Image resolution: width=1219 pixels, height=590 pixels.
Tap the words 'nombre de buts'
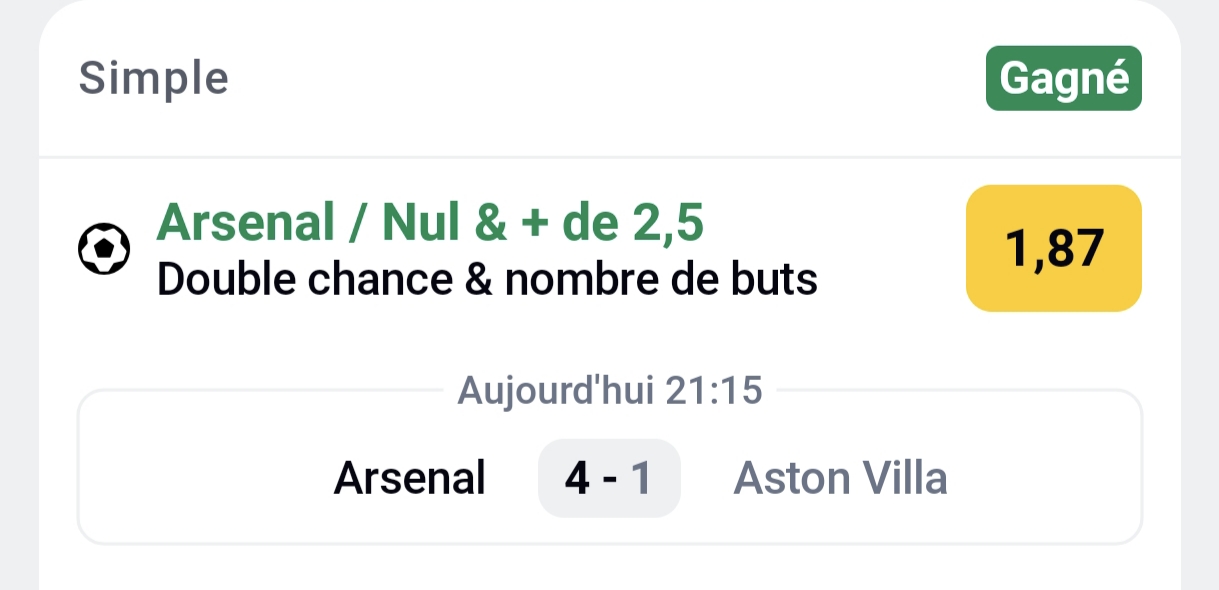(x=661, y=281)
